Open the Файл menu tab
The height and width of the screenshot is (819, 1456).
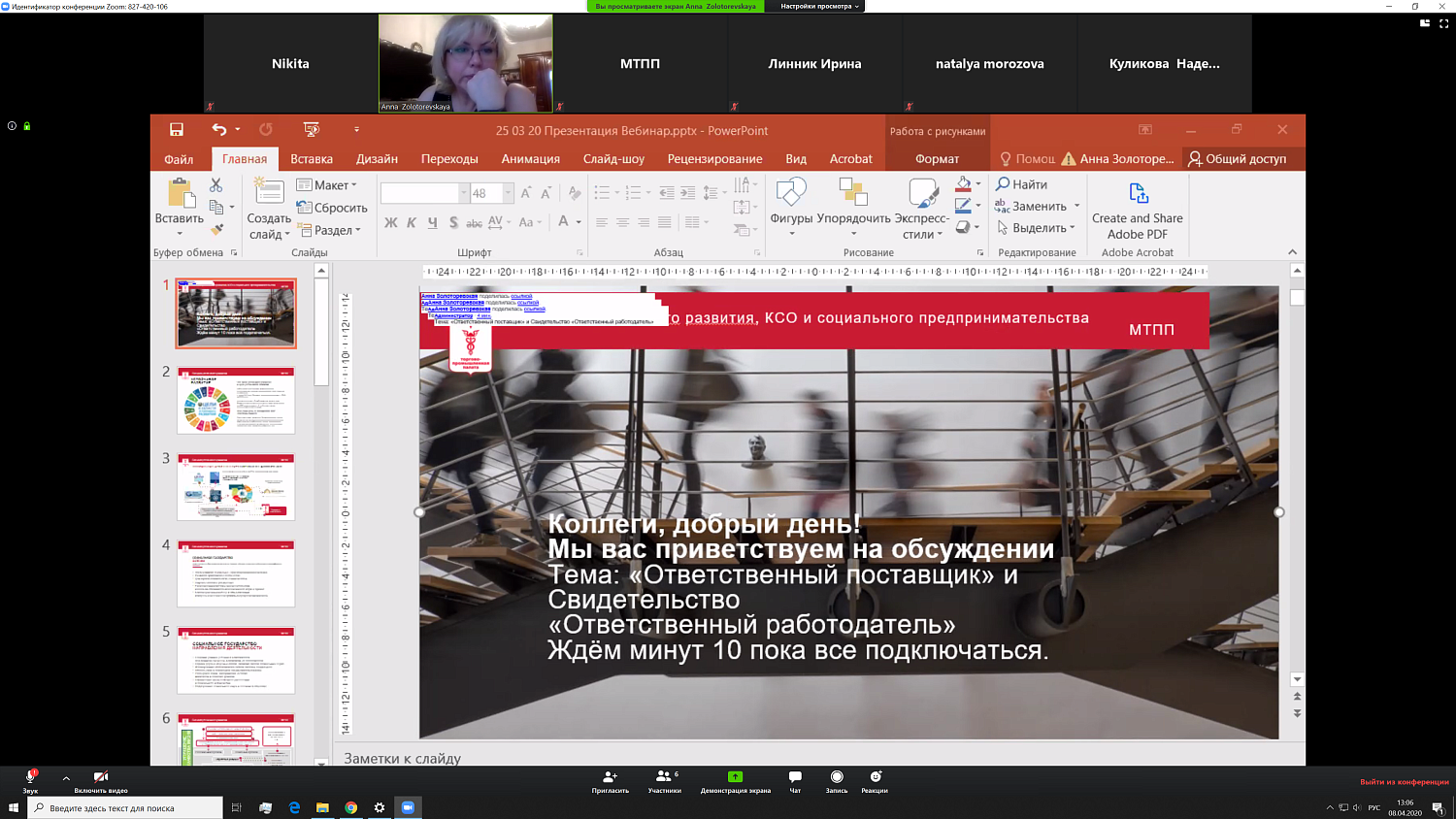[x=179, y=159]
